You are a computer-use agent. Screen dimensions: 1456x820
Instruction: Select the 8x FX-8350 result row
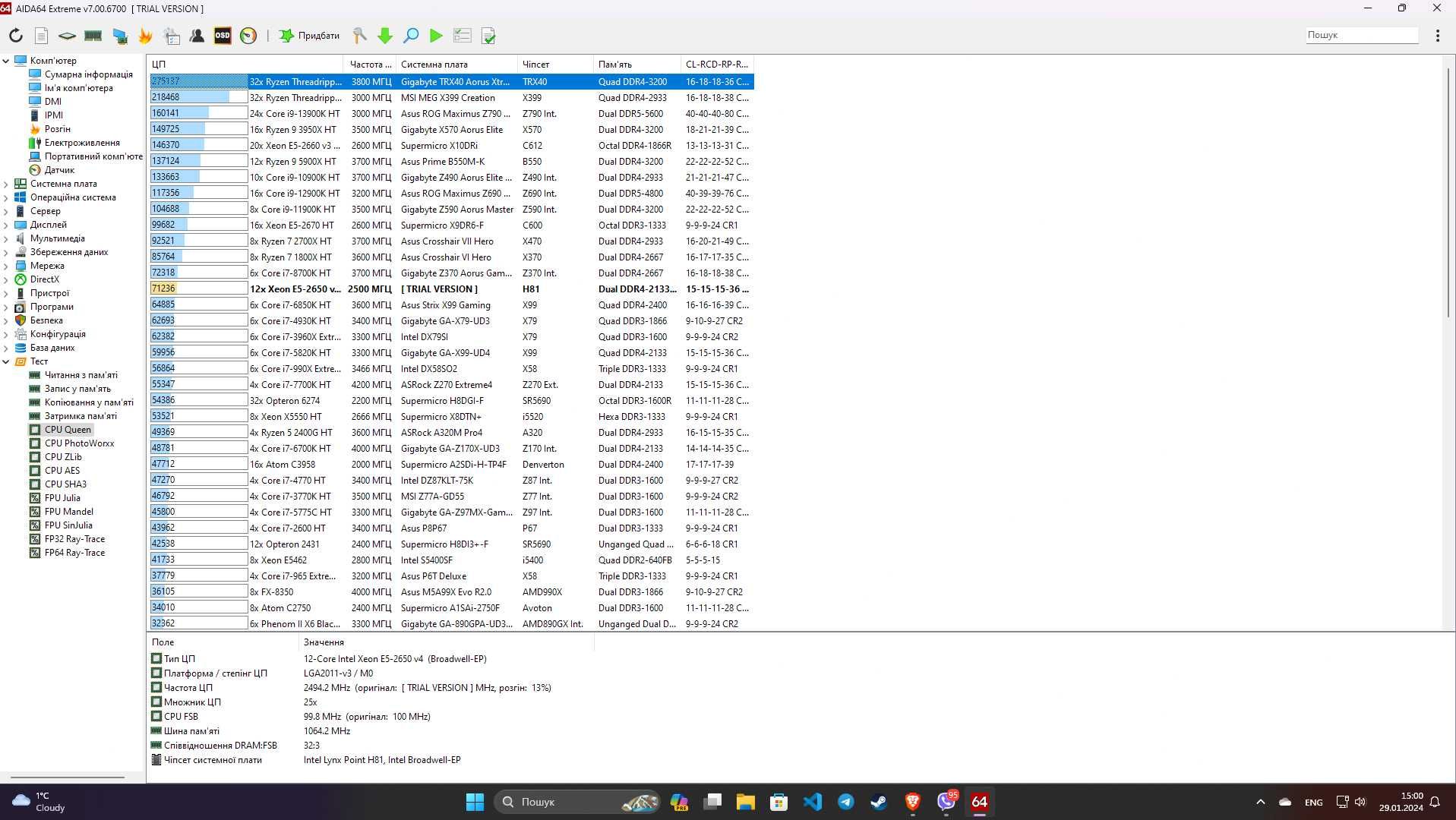tap(451, 591)
